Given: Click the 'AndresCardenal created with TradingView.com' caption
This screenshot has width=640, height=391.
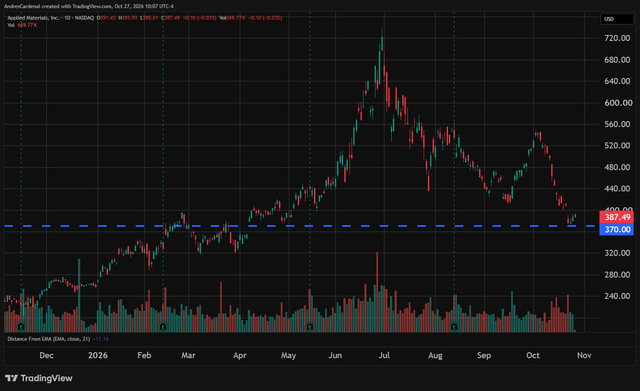Looking at the screenshot, I should click(x=58, y=7).
